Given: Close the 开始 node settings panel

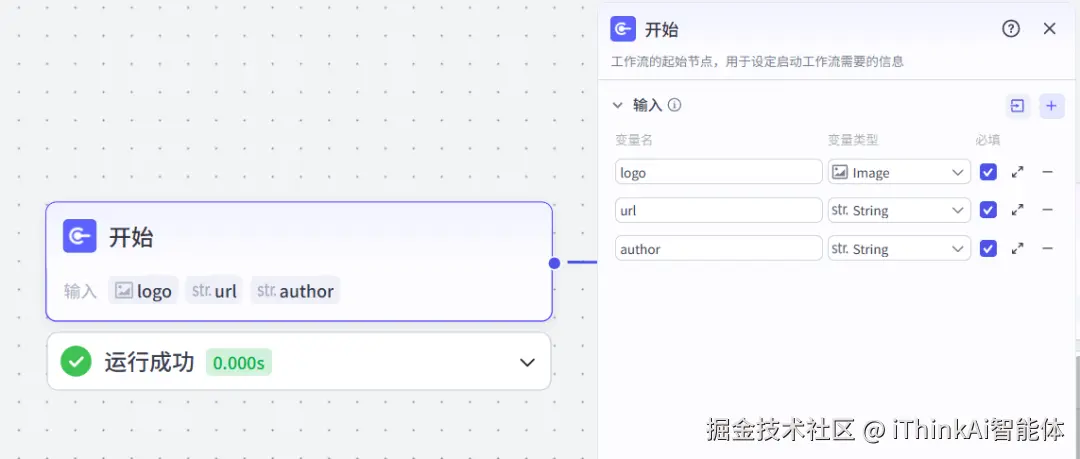Looking at the screenshot, I should click(1049, 29).
